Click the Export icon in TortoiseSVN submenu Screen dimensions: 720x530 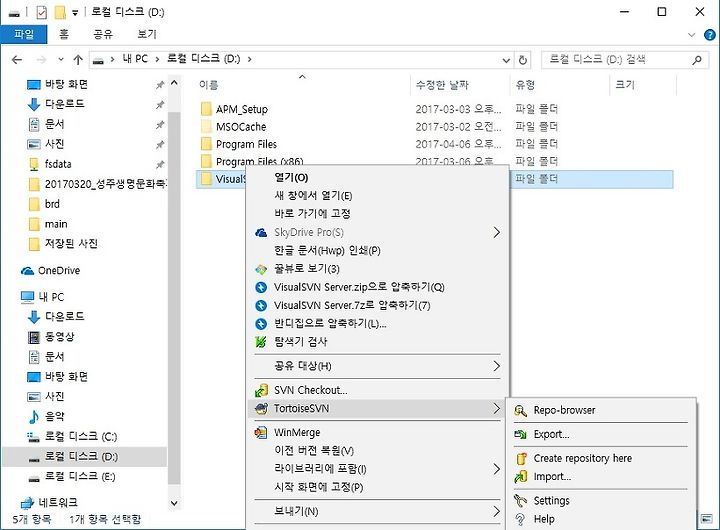click(520, 434)
